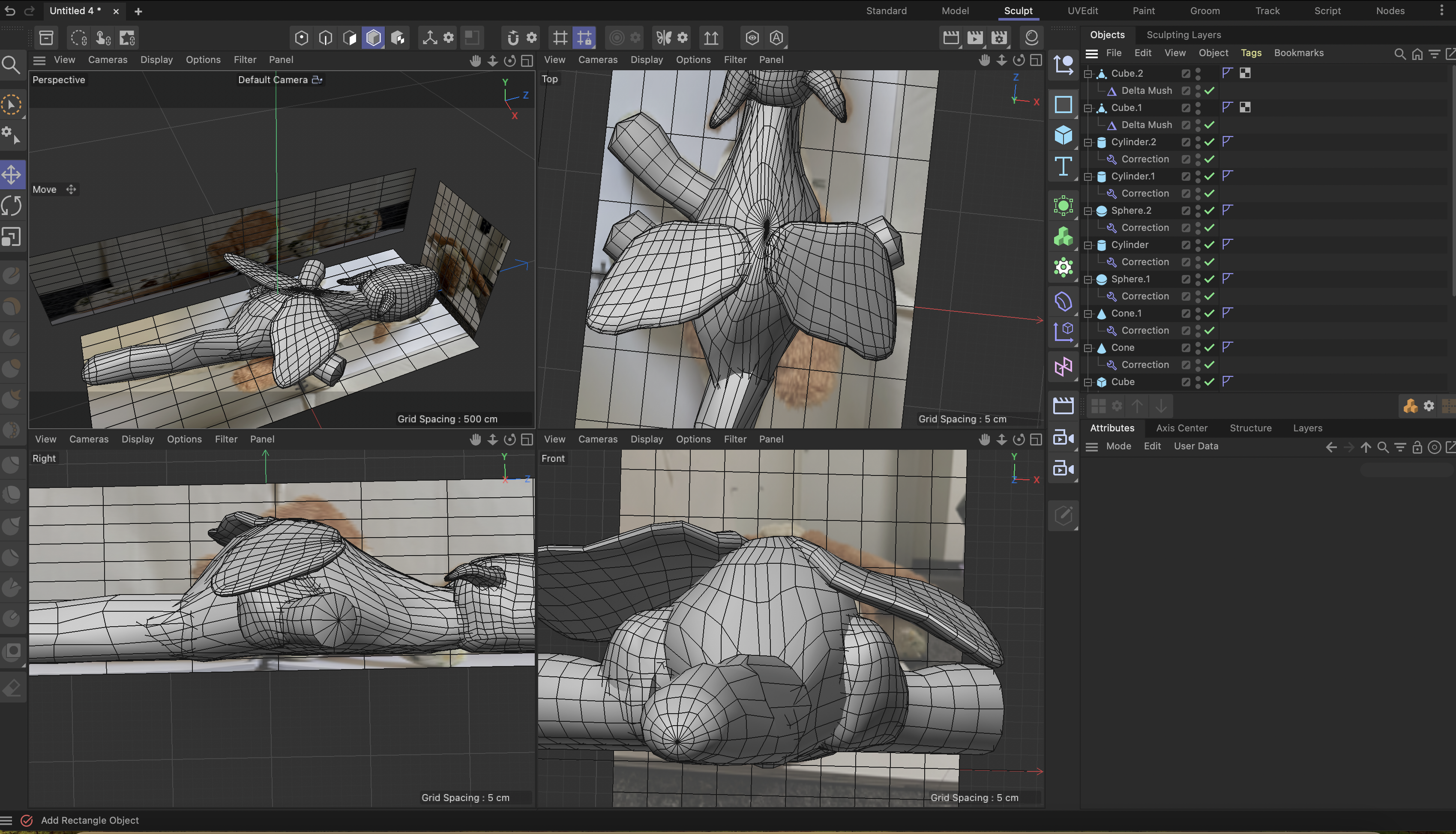This screenshot has height=834, width=1456.
Task: Toggle the Sphere.1 enable checkmark
Action: pyautogui.click(x=1209, y=279)
